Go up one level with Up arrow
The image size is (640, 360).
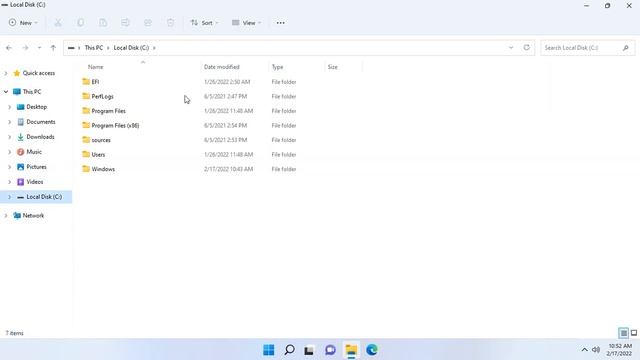point(53,48)
